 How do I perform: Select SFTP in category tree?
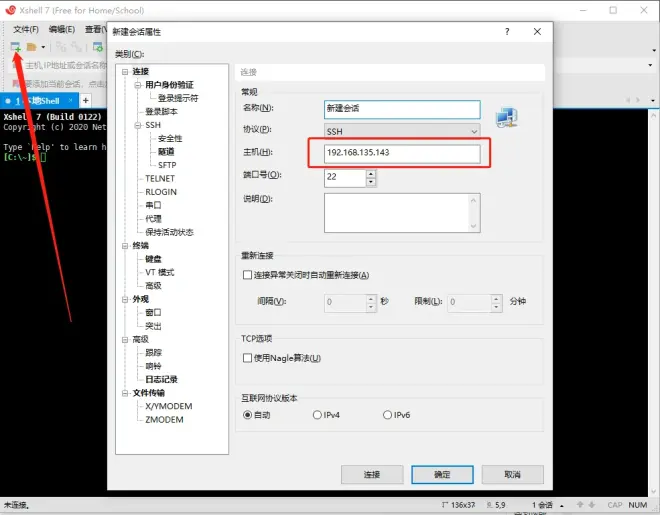point(167,165)
